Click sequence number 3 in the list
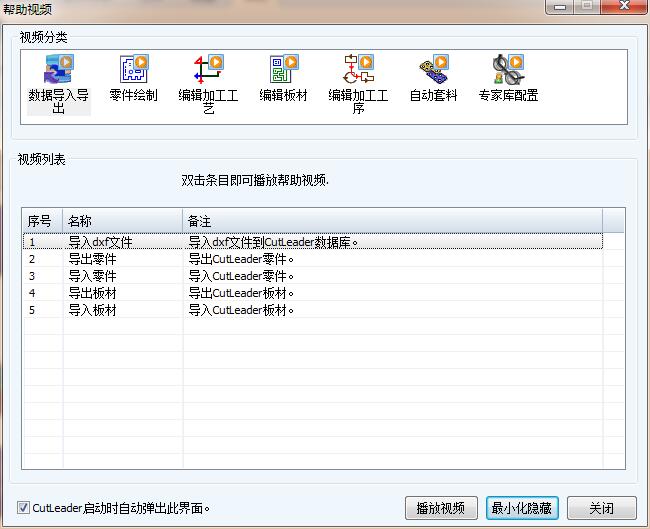Viewport: 650px width, 529px height. [32, 276]
